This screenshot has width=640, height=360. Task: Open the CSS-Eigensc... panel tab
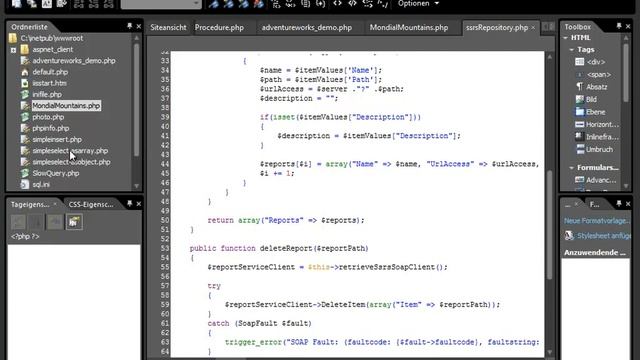click(x=91, y=204)
